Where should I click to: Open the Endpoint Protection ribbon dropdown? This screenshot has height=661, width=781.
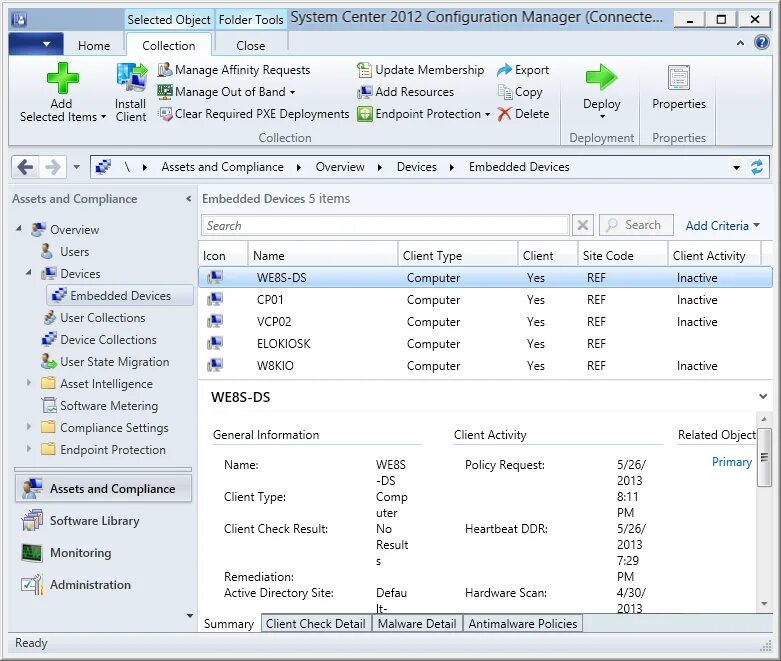pyautogui.click(x=424, y=114)
